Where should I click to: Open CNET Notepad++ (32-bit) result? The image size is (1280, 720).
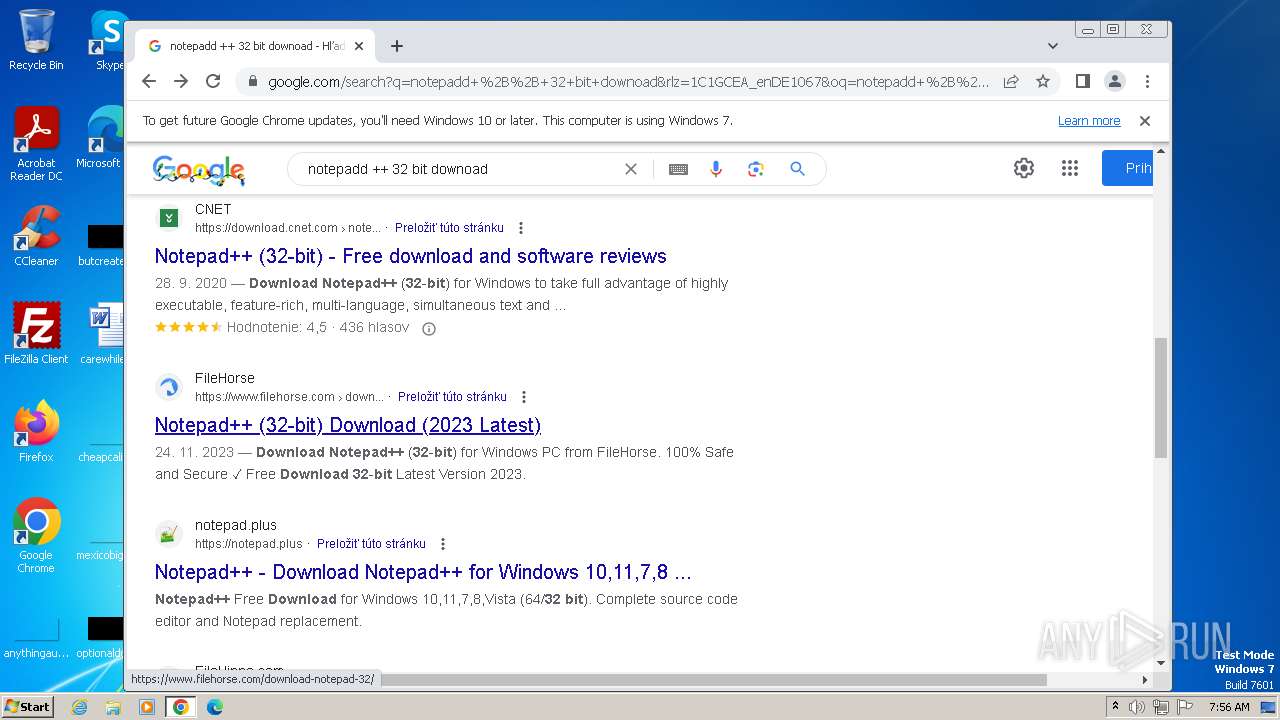pos(411,256)
